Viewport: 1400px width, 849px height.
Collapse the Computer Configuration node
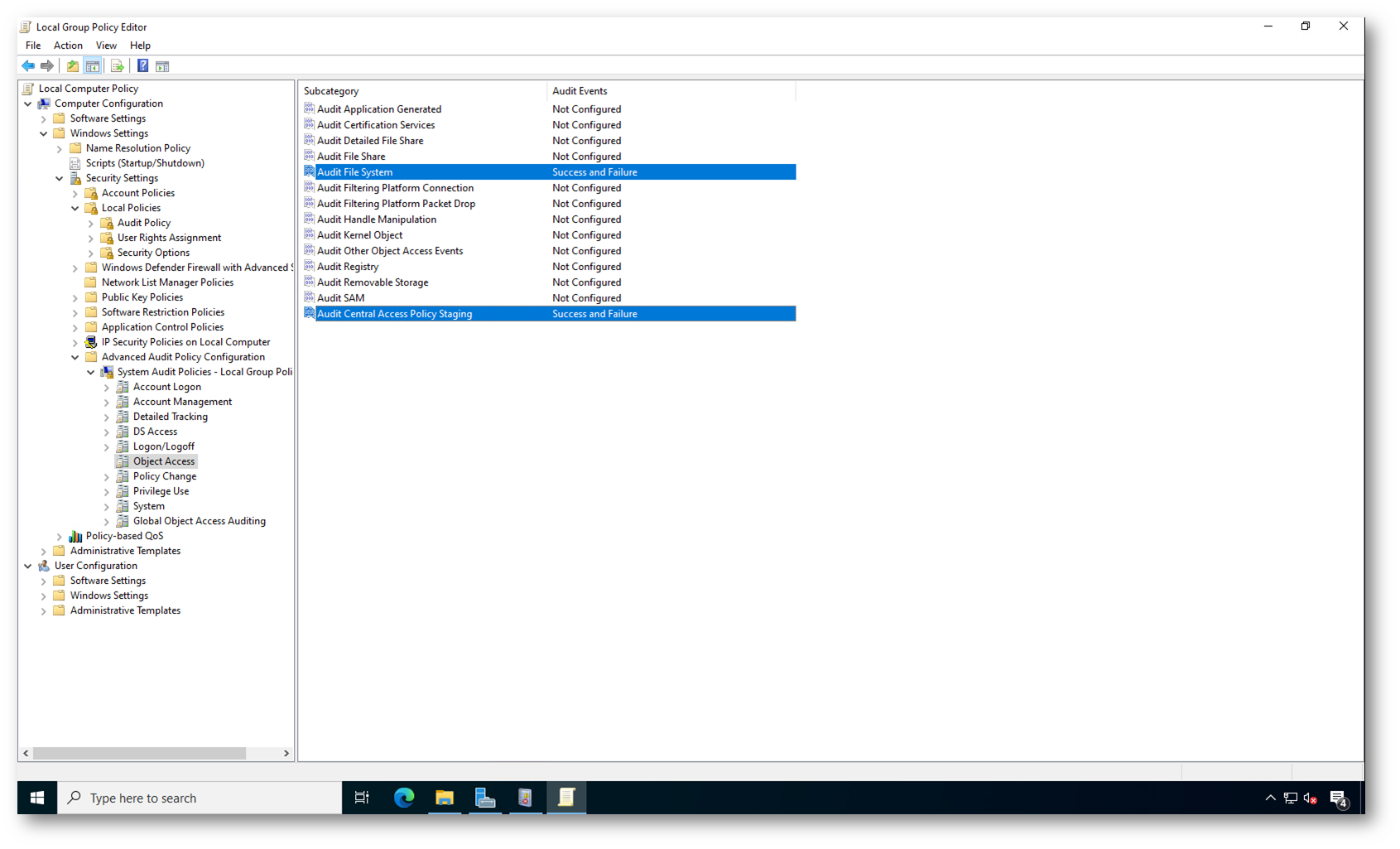tap(28, 104)
